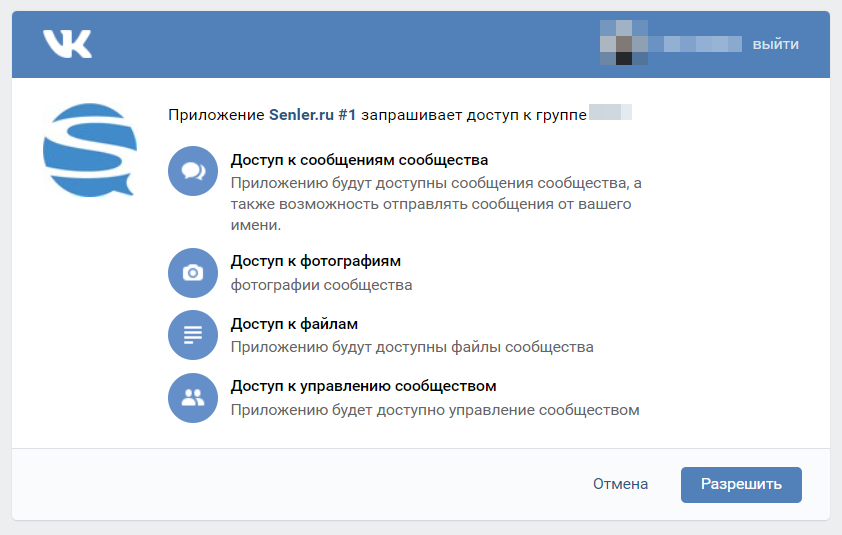Viewport: 842px width, 535px height.
Task: Click the photos access camera icon
Action: pyautogui.click(x=193, y=273)
